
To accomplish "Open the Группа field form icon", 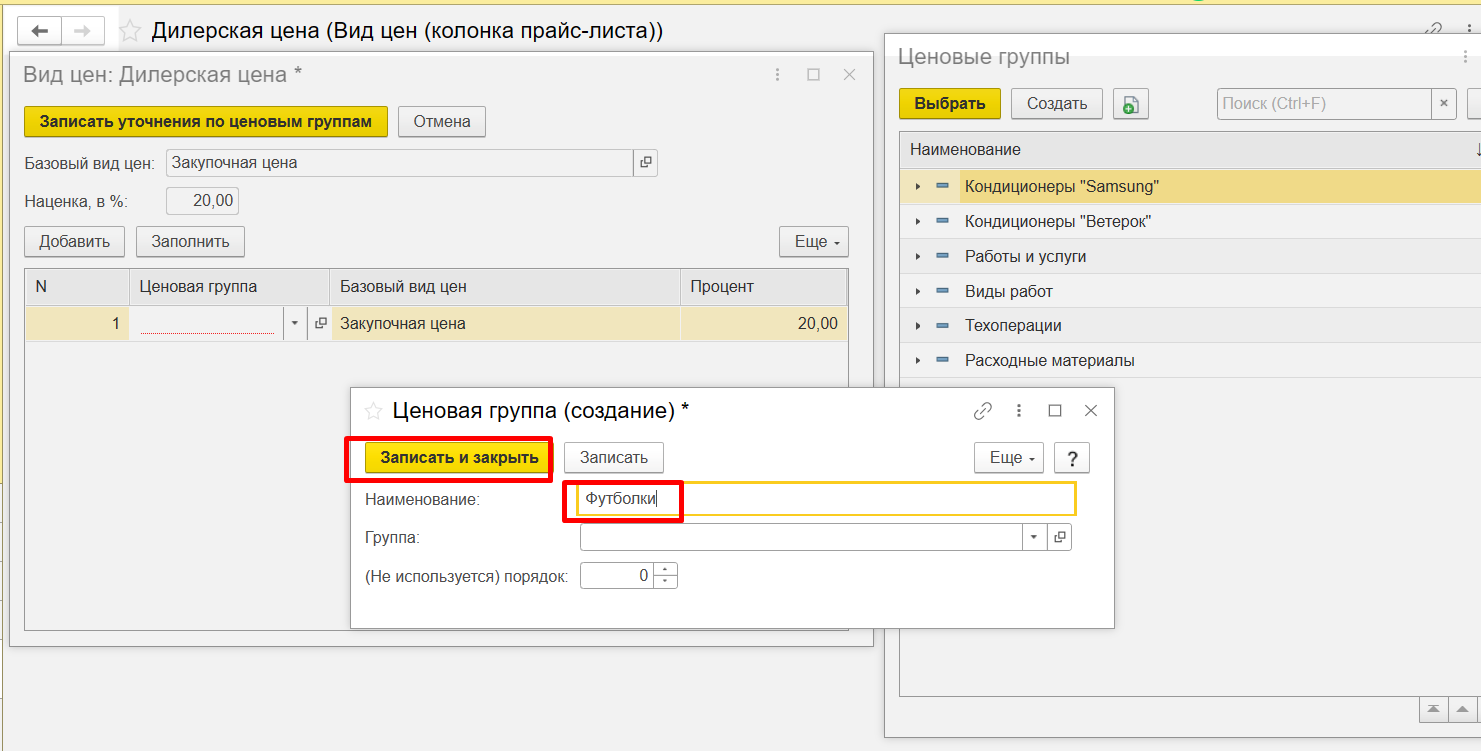I will (x=1060, y=538).
